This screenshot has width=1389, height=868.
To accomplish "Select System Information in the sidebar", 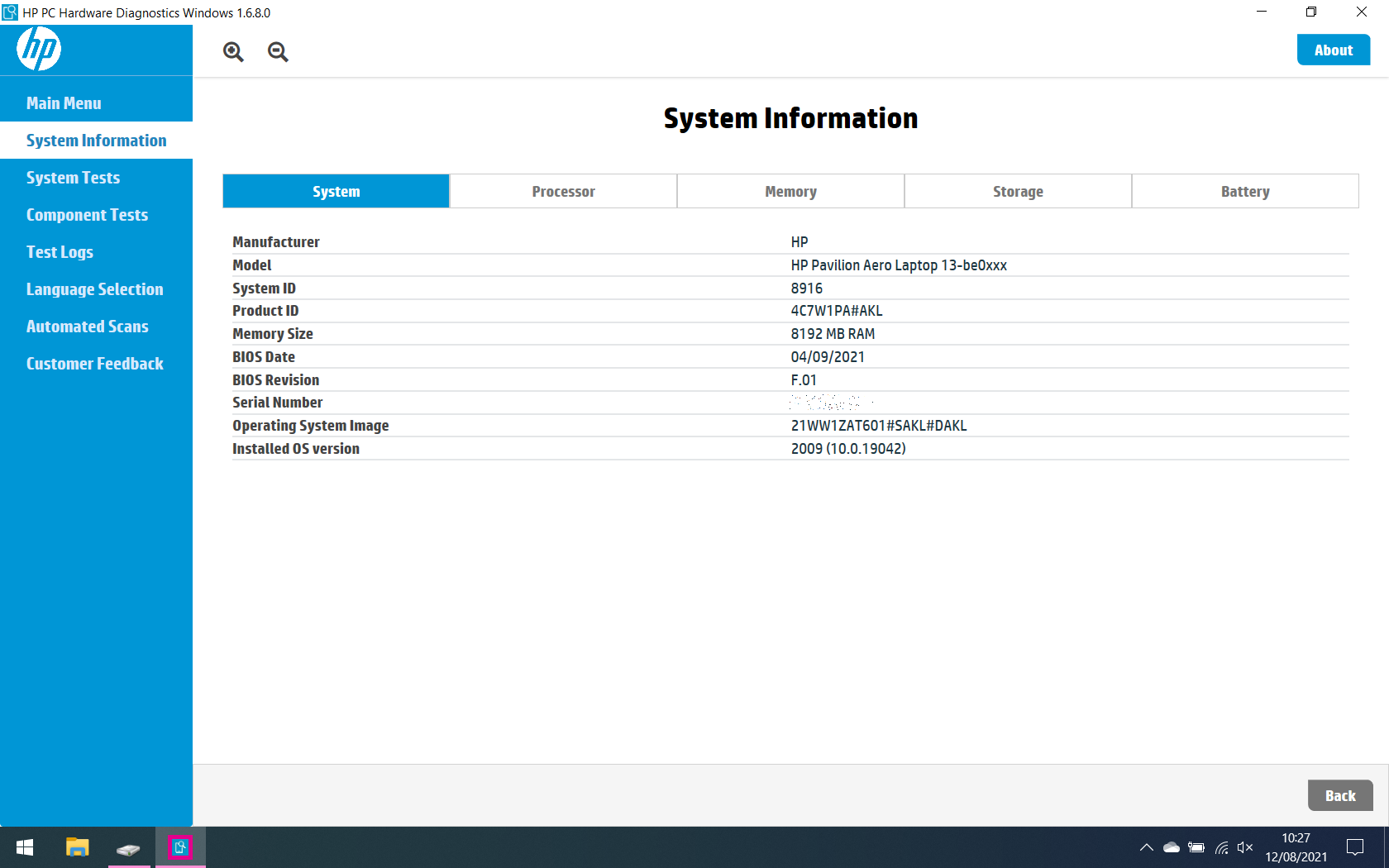I will point(96,141).
